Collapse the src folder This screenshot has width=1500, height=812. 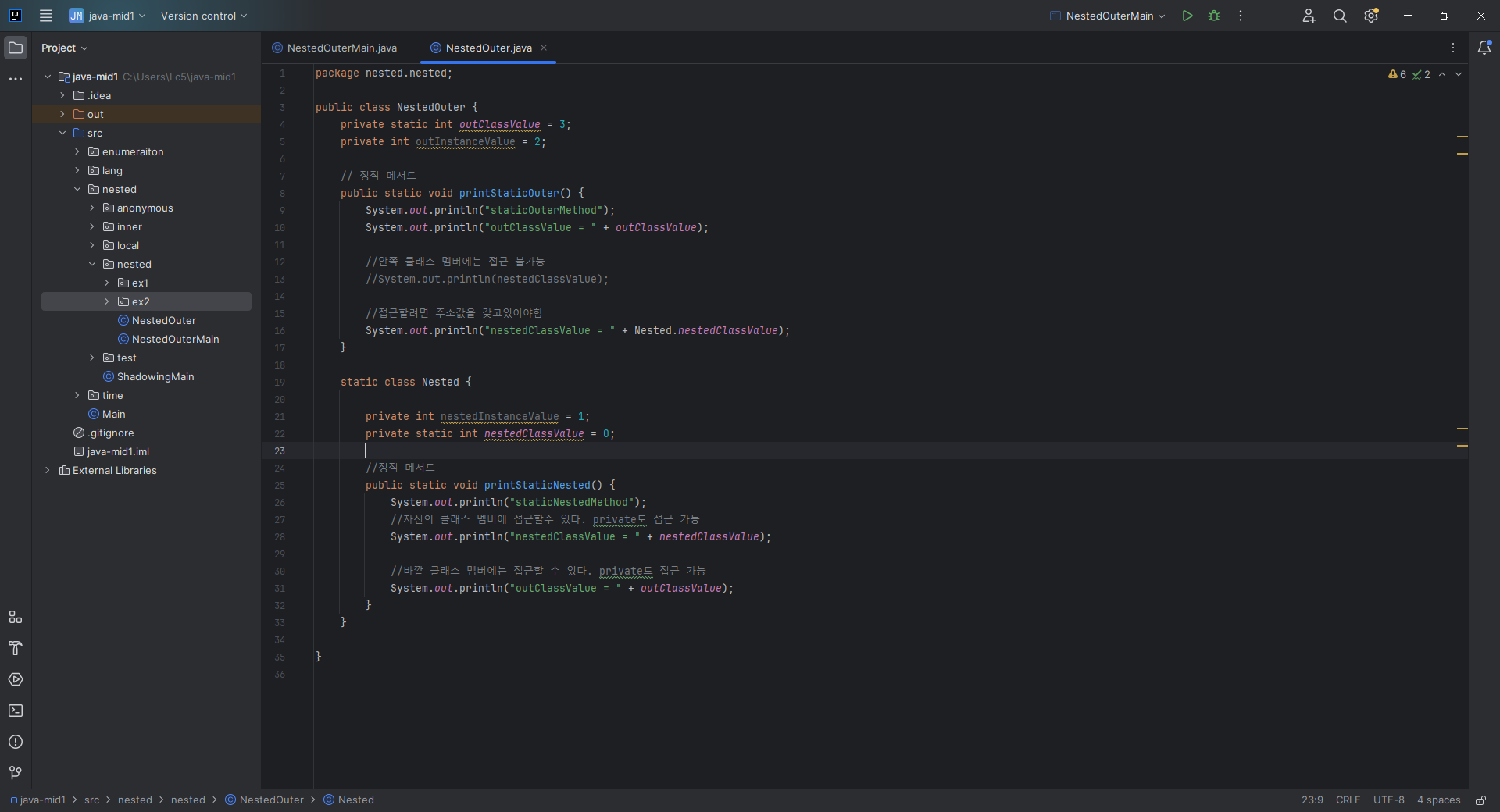62,133
